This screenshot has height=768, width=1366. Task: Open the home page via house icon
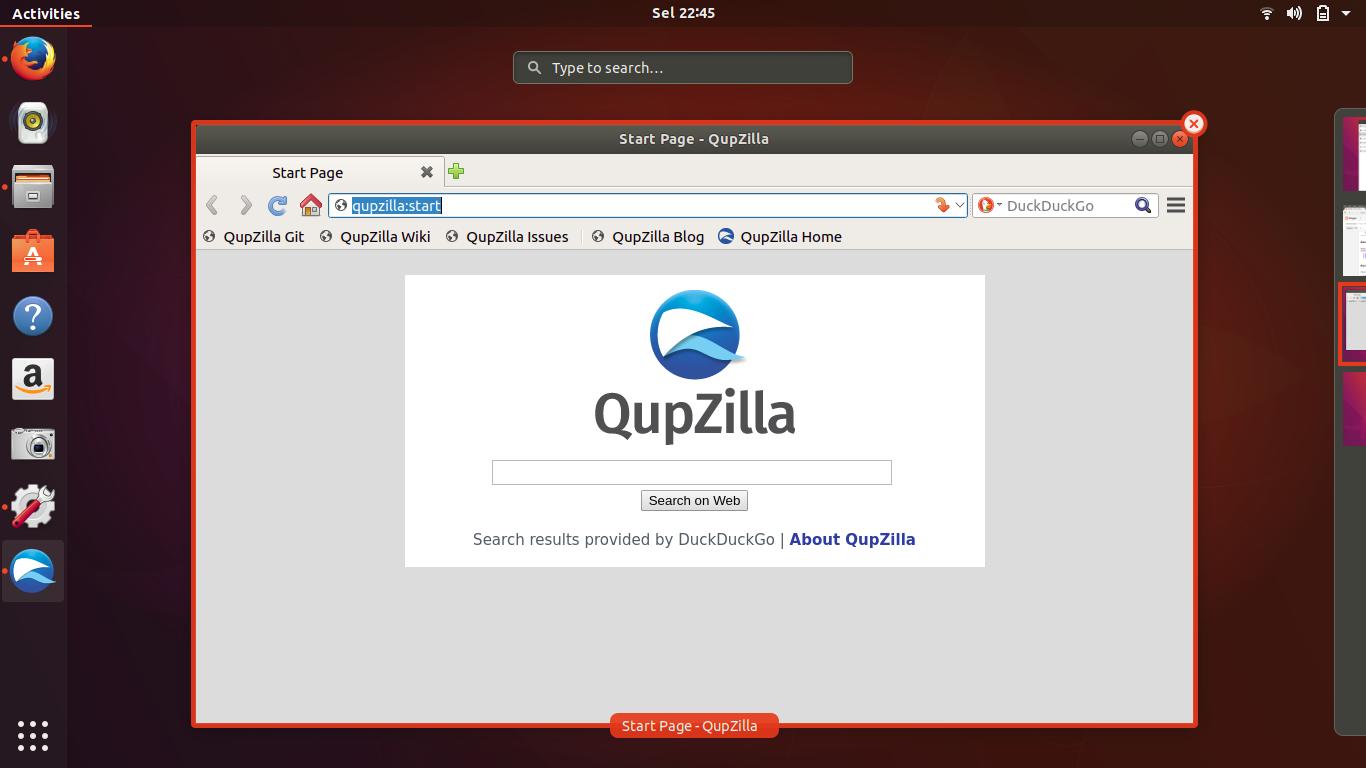coord(311,205)
